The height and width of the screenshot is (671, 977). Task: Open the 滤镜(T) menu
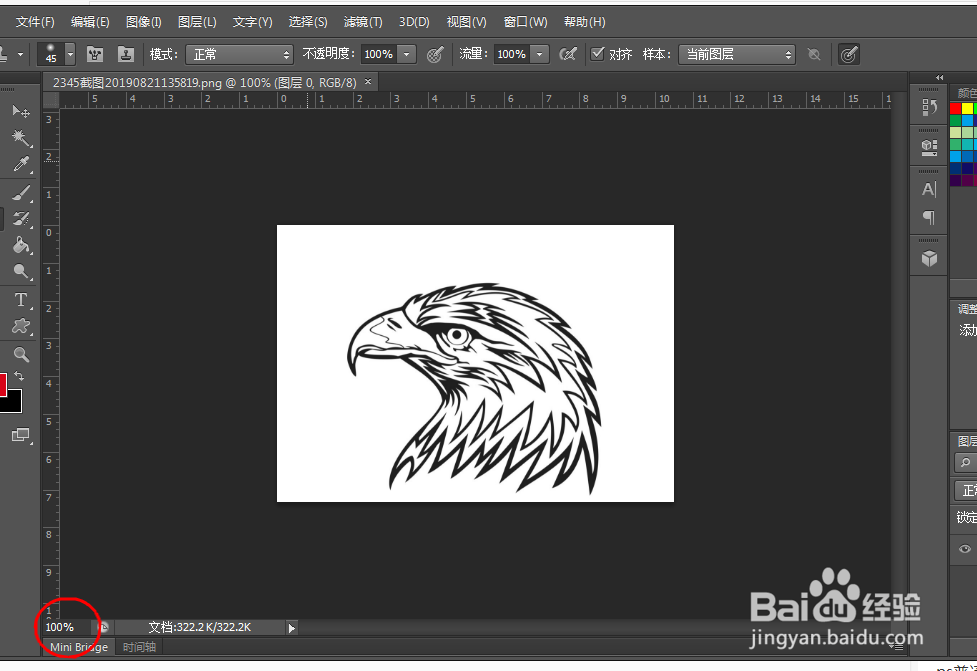click(363, 22)
